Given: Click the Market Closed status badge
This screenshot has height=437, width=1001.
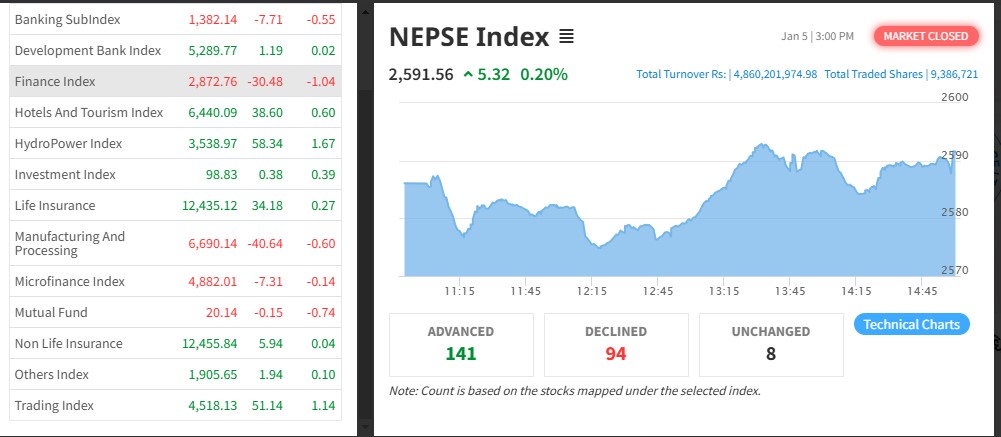Looking at the screenshot, I should tap(926, 36).
